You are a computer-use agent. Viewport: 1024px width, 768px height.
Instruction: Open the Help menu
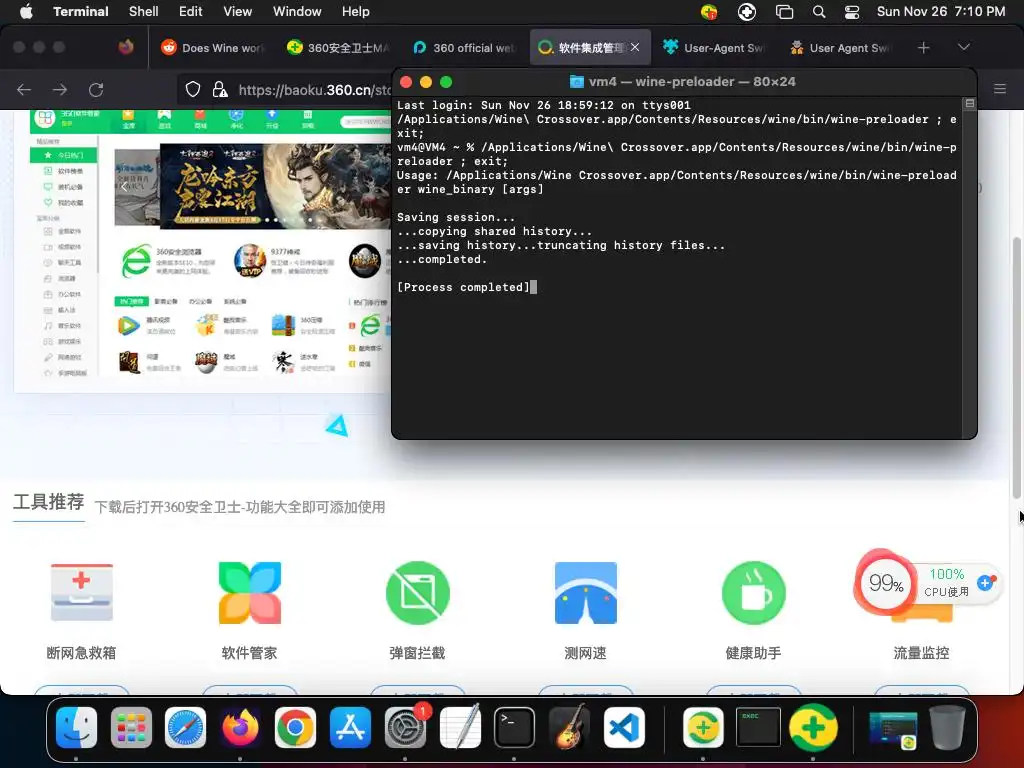pyautogui.click(x=356, y=12)
